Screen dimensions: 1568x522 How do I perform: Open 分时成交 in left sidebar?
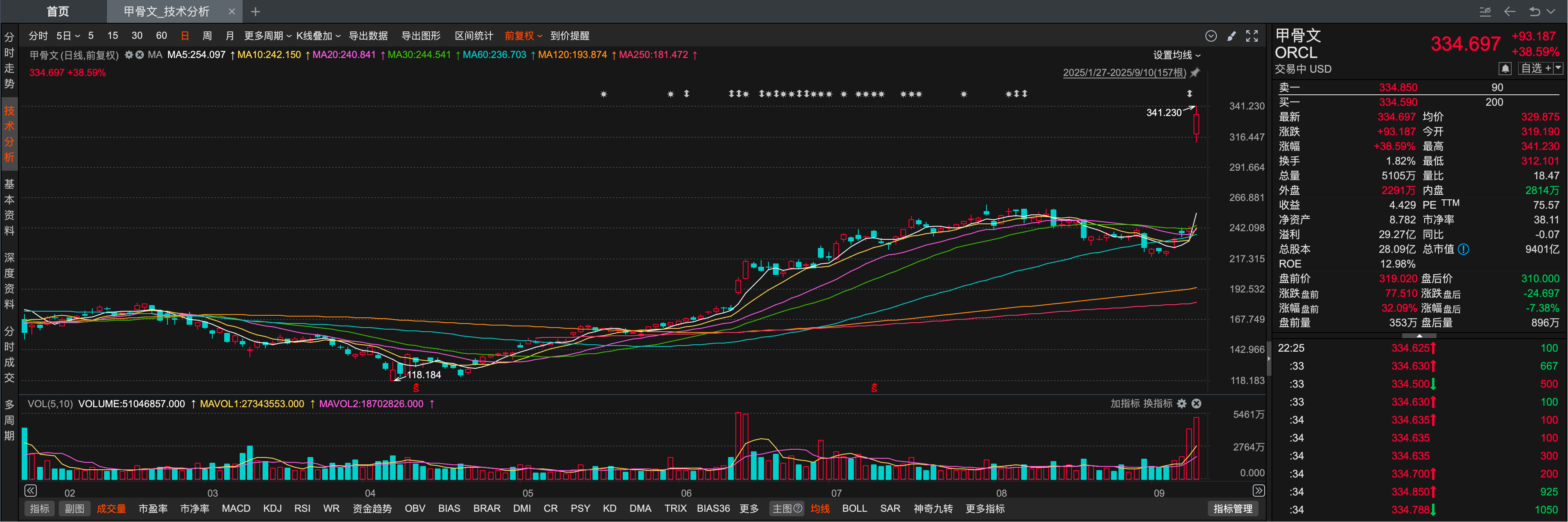pyautogui.click(x=9, y=354)
